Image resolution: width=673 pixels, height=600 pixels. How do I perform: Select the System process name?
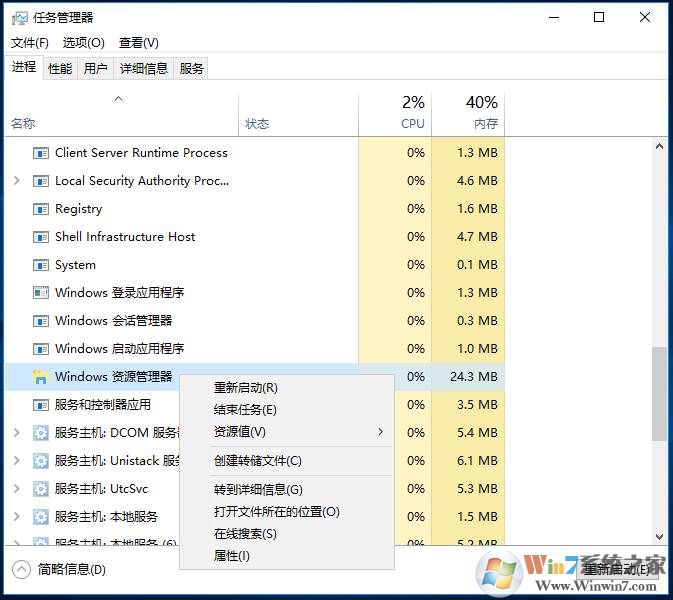[x=75, y=265]
